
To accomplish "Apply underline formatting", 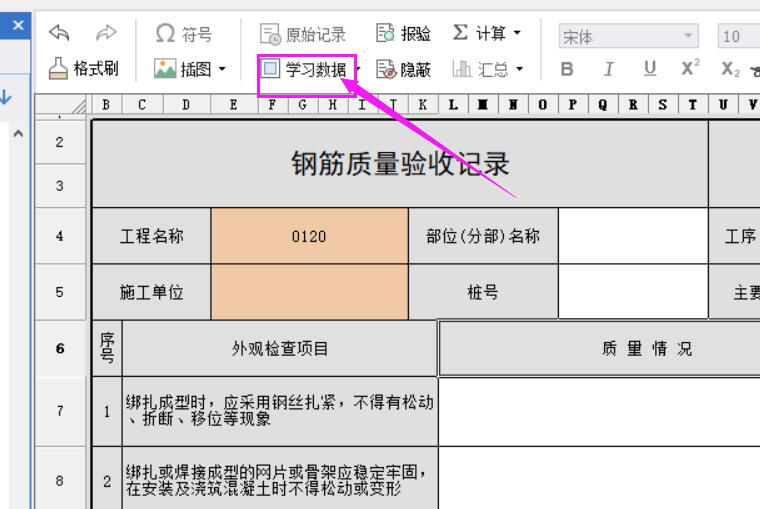I will click(650, 69).
